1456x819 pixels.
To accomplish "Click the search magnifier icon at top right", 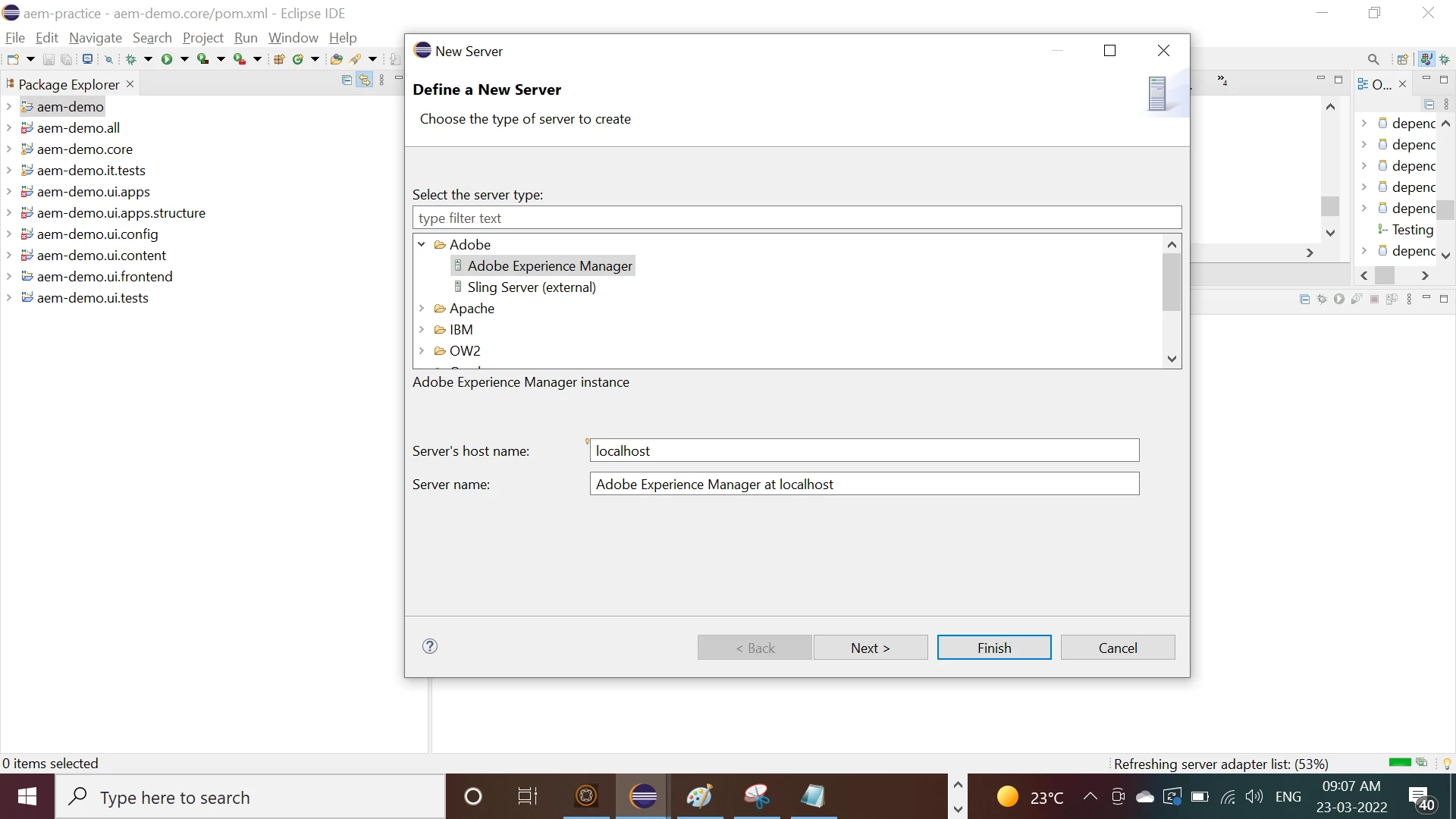I will point(1373,59).
